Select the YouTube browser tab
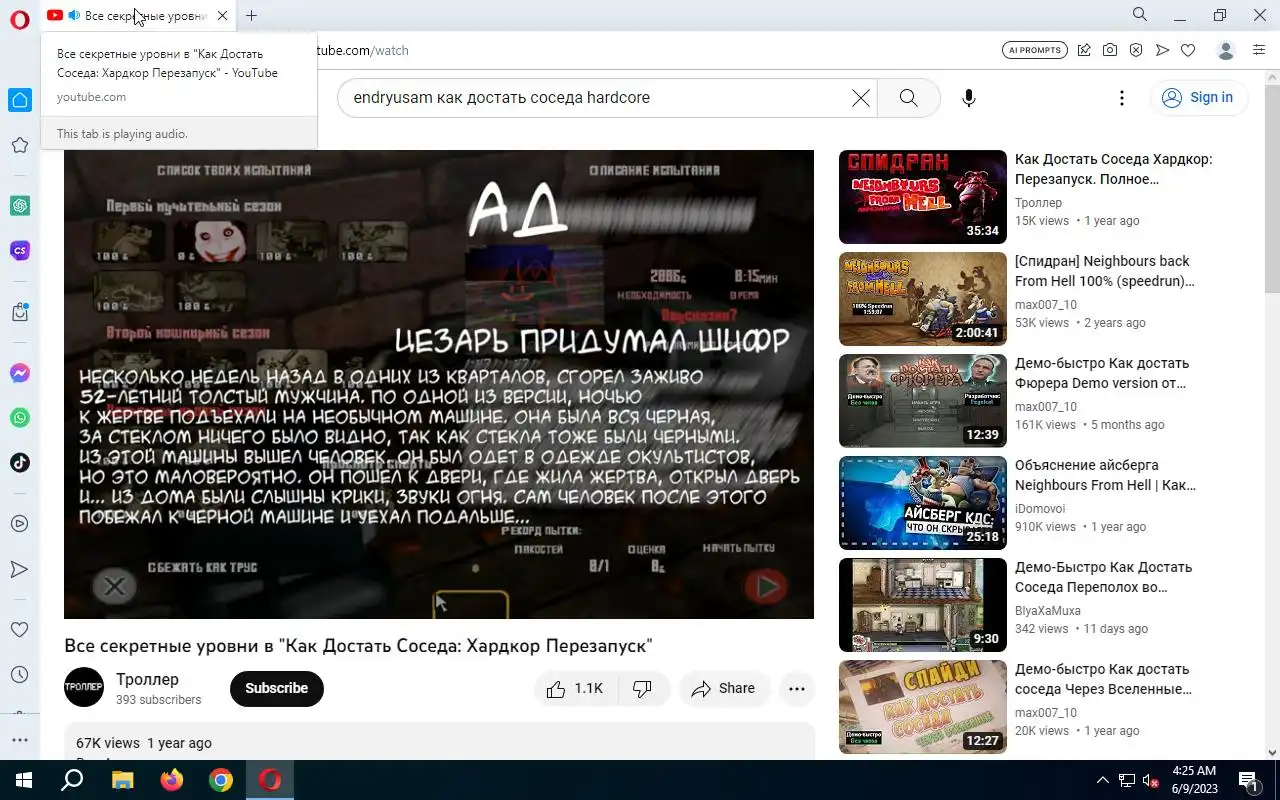 pos(138,15)
